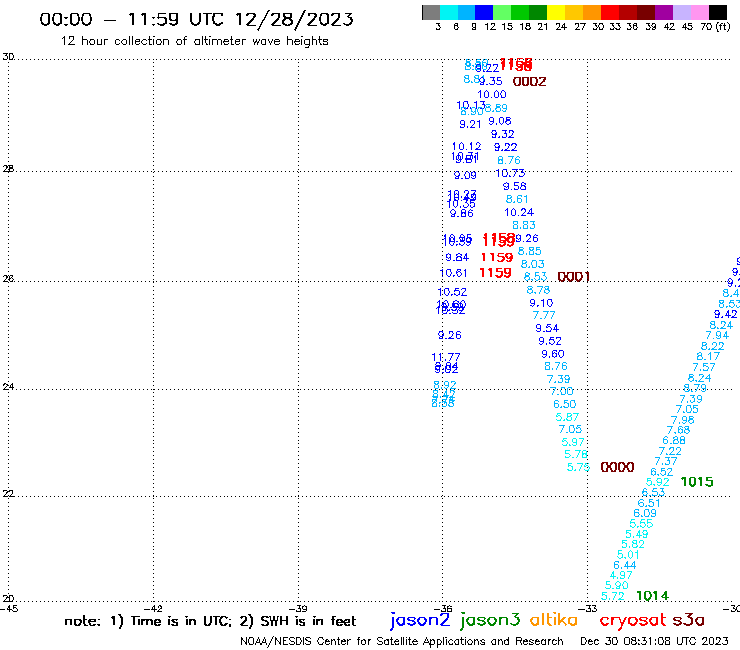
Task: Click the wave height value 6.44
Action: coord(625,566)
